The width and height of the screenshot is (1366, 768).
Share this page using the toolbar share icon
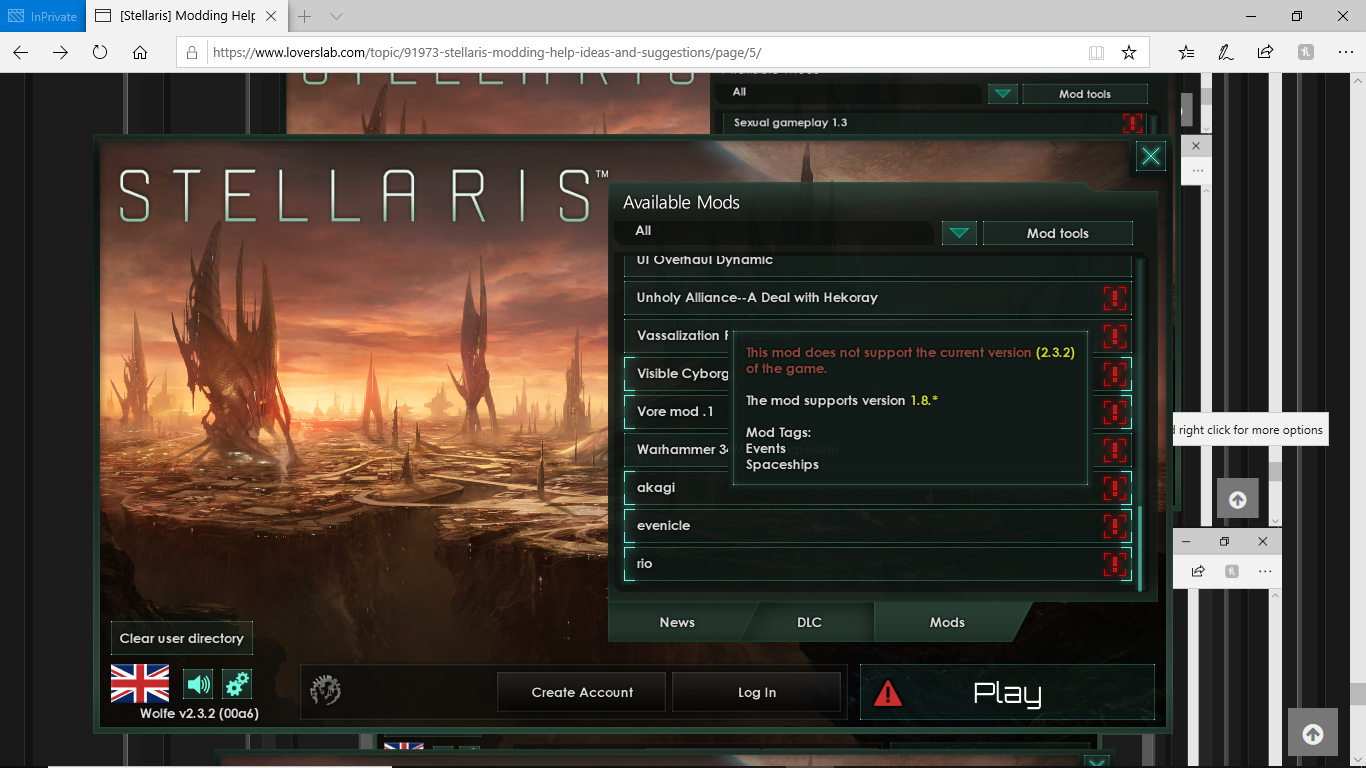(1265, 52)
